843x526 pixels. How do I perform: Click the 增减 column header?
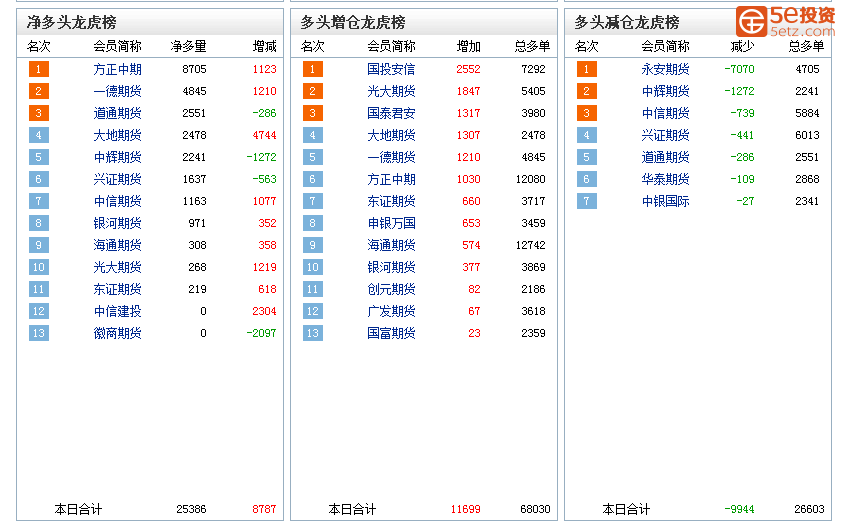(265, 47)
